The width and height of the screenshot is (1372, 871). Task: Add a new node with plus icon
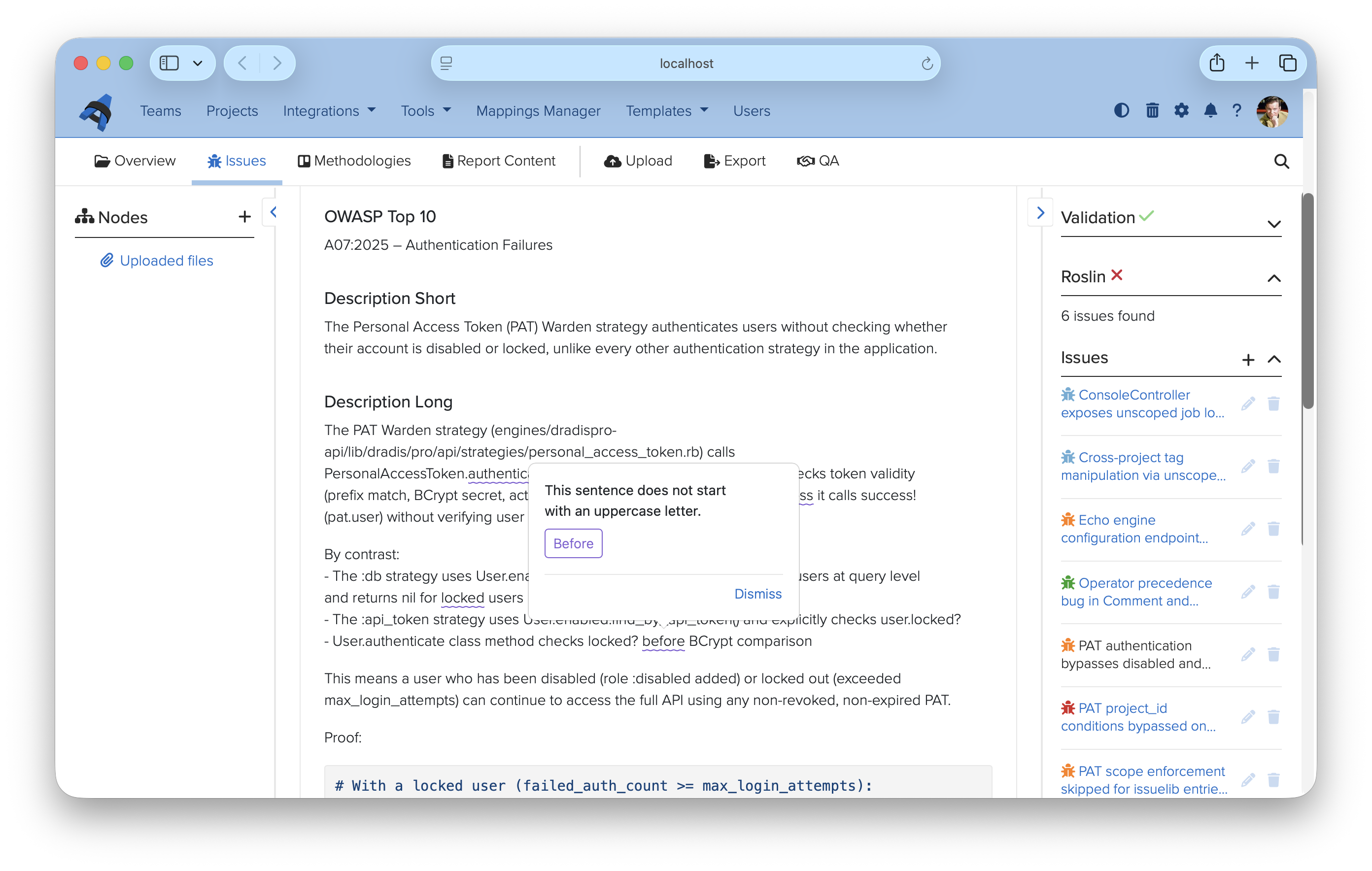pyautogui.click(x=244, y=216)
